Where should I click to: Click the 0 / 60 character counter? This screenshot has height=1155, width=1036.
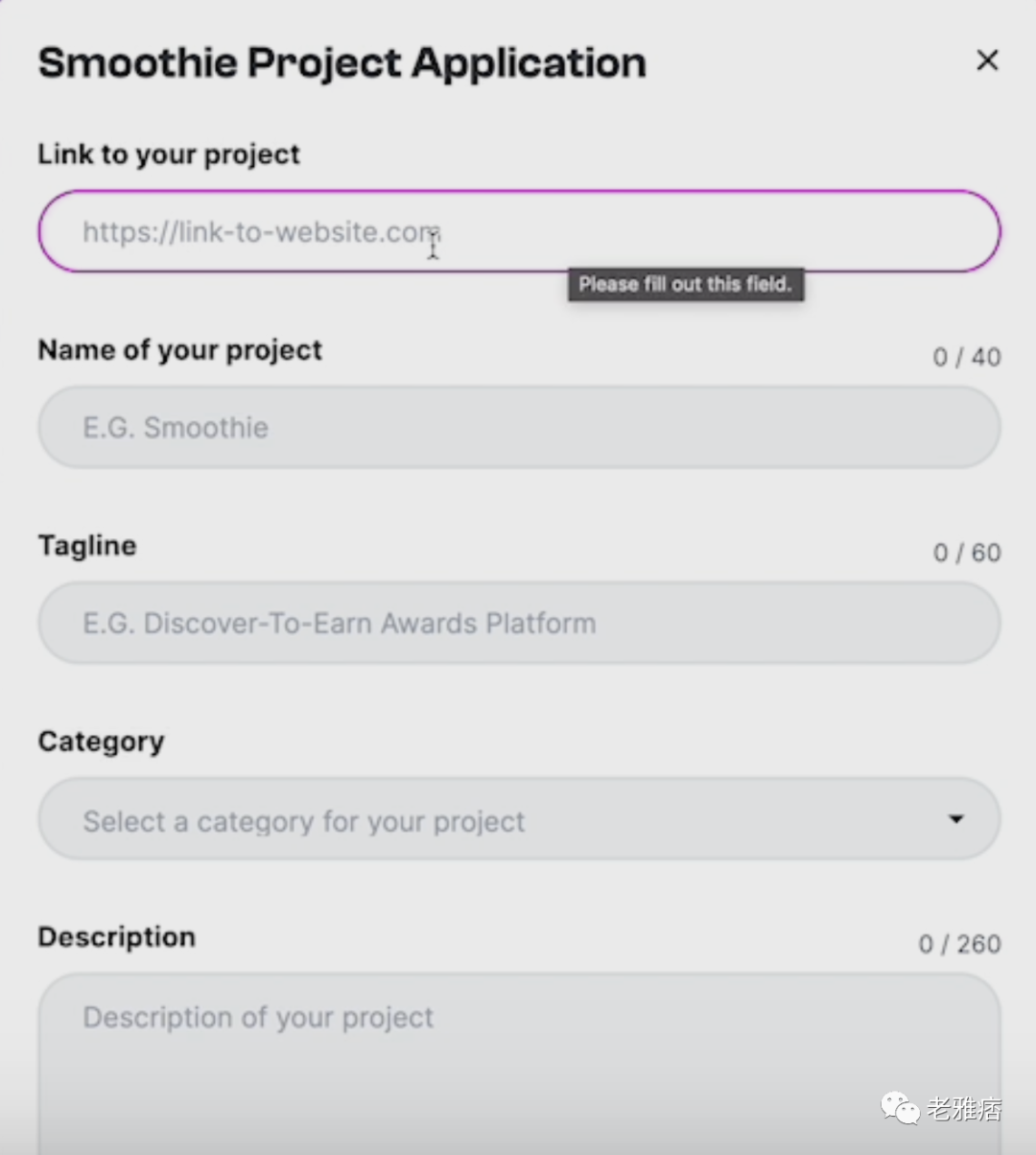point(966,553)
